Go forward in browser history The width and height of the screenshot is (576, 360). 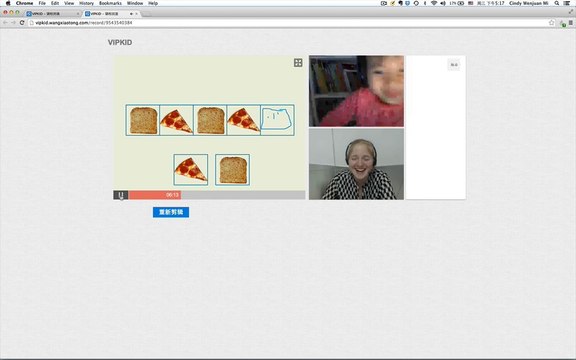coord(13,23)
